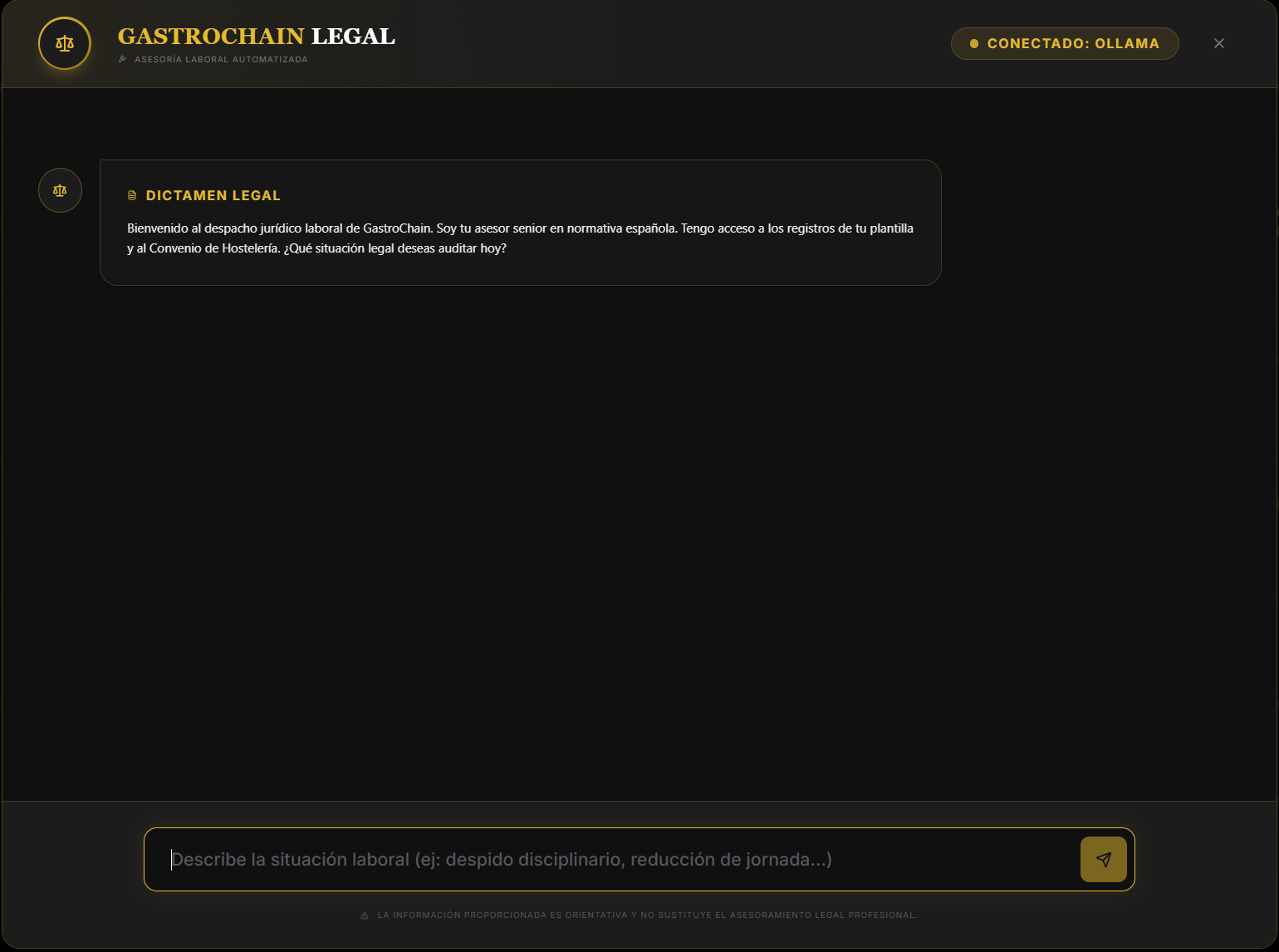Click the placeholder text about despido disciplinario
The height and width of the screenshot is (952, 1279).
click(501, 860)
